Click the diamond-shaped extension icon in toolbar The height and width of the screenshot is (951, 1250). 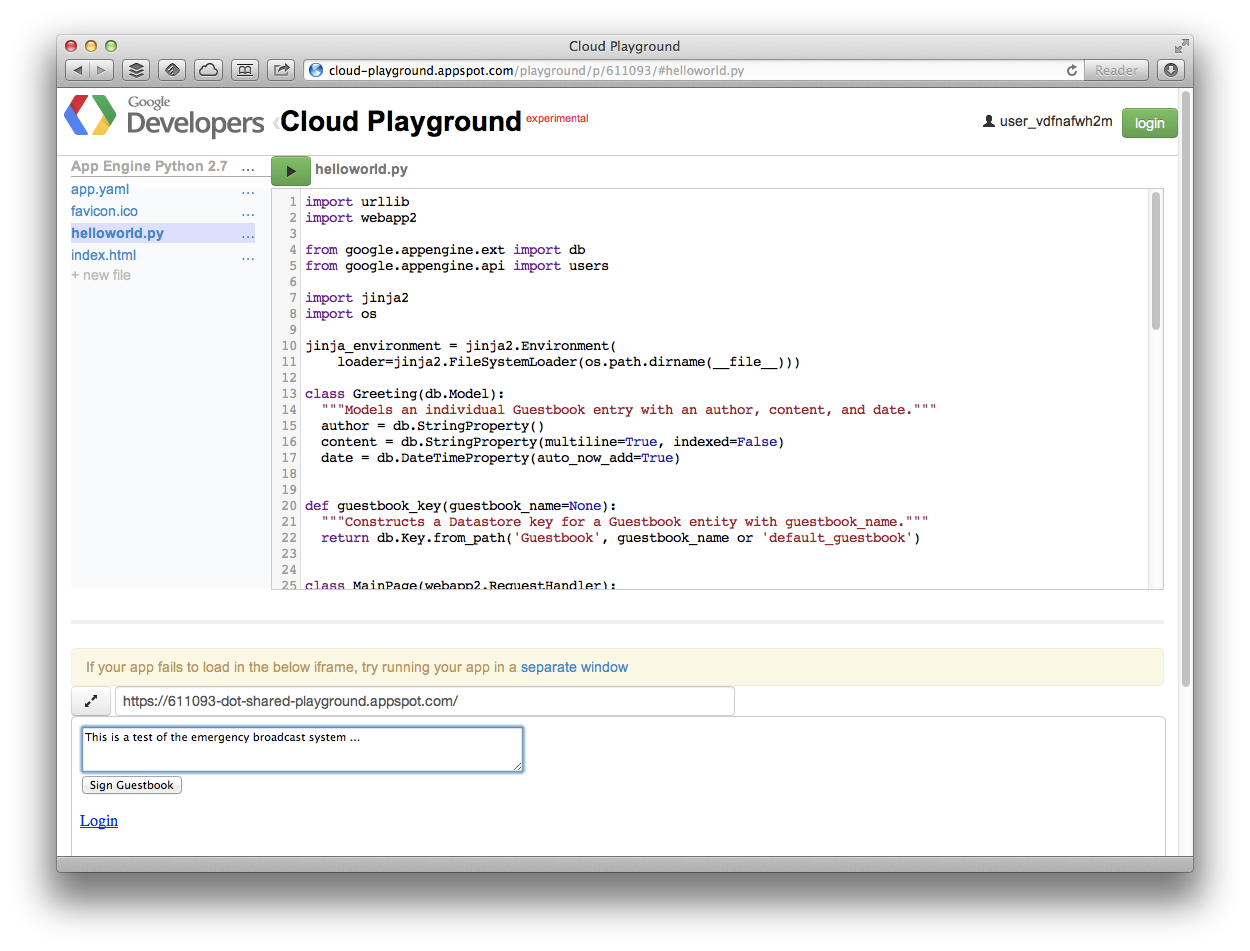coord(173,70)
